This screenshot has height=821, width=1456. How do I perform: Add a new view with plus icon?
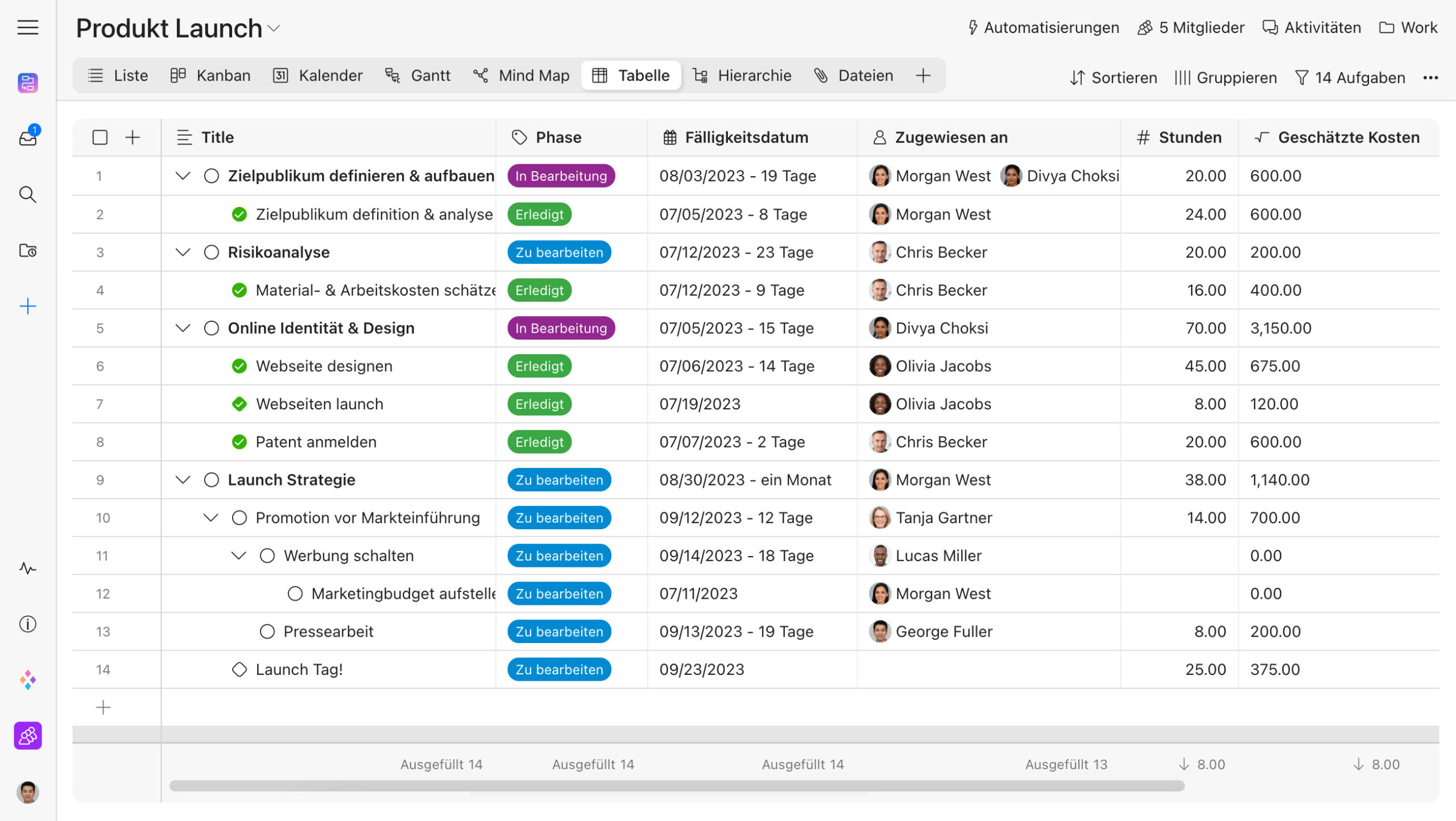[923, 76]
